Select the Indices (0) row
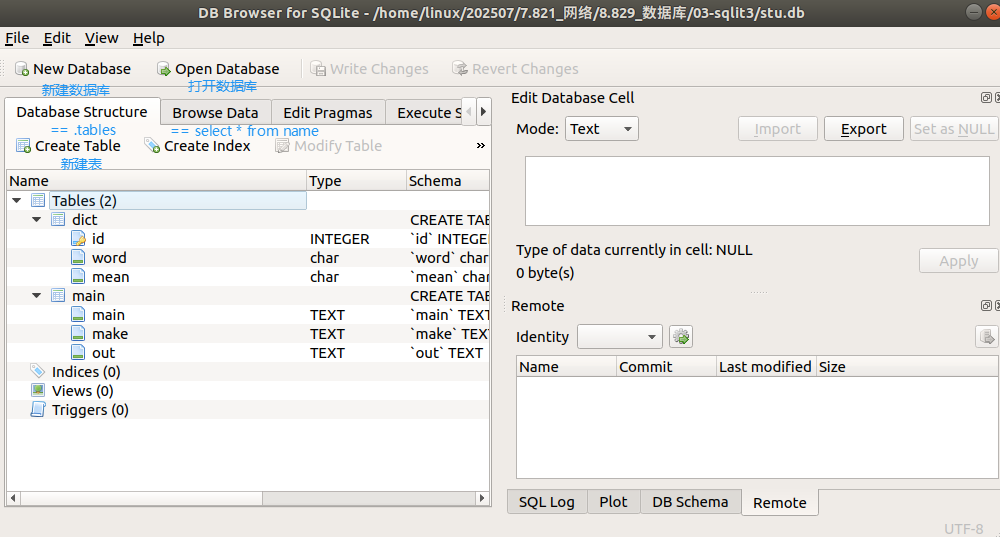The height and width of the screenshot is (537, 1000). point(248,372)
